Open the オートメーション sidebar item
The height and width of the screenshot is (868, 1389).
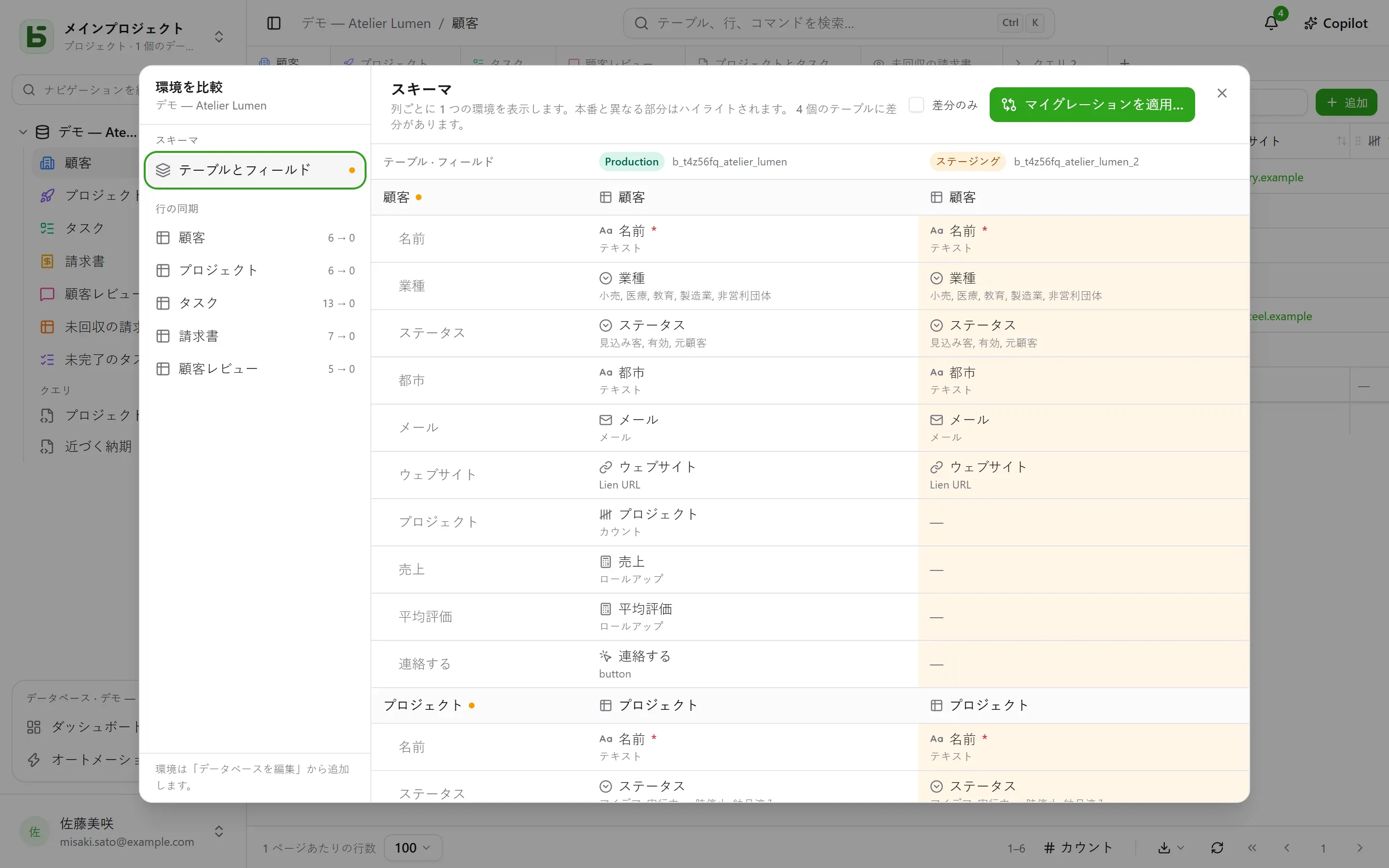(83, 759)
